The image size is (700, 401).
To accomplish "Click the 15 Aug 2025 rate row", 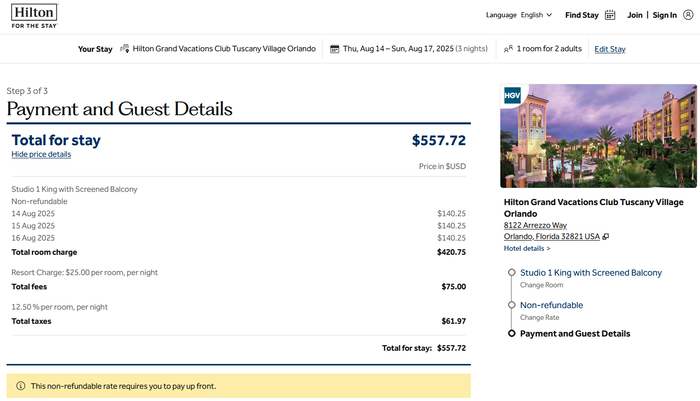I will pyautogui.click(x=238, y=226).
